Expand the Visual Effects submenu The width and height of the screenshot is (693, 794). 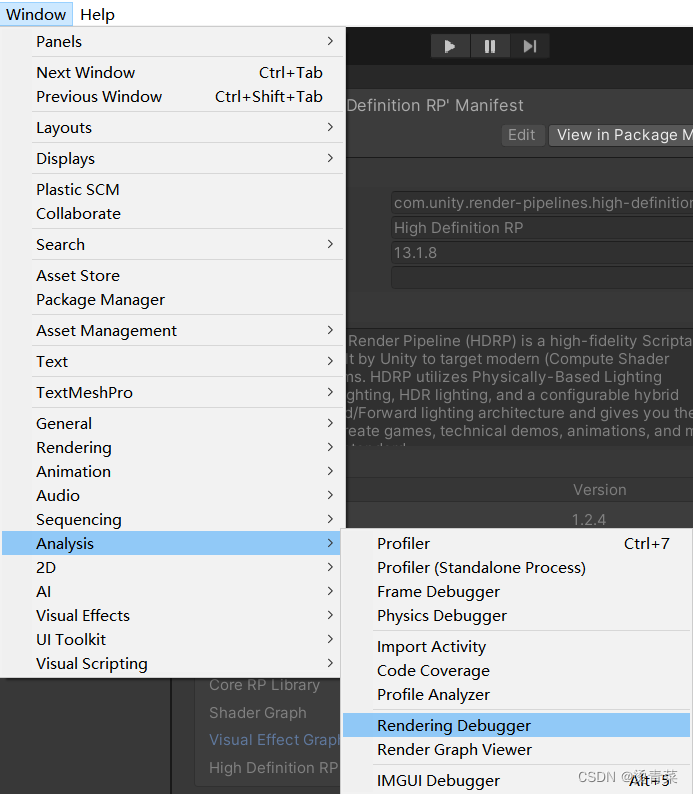(x=173, y=616)
